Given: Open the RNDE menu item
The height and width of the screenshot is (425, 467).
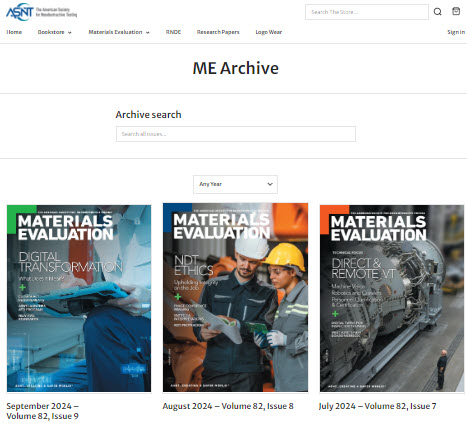Looking at the screenshot, I should click(173, 32).
